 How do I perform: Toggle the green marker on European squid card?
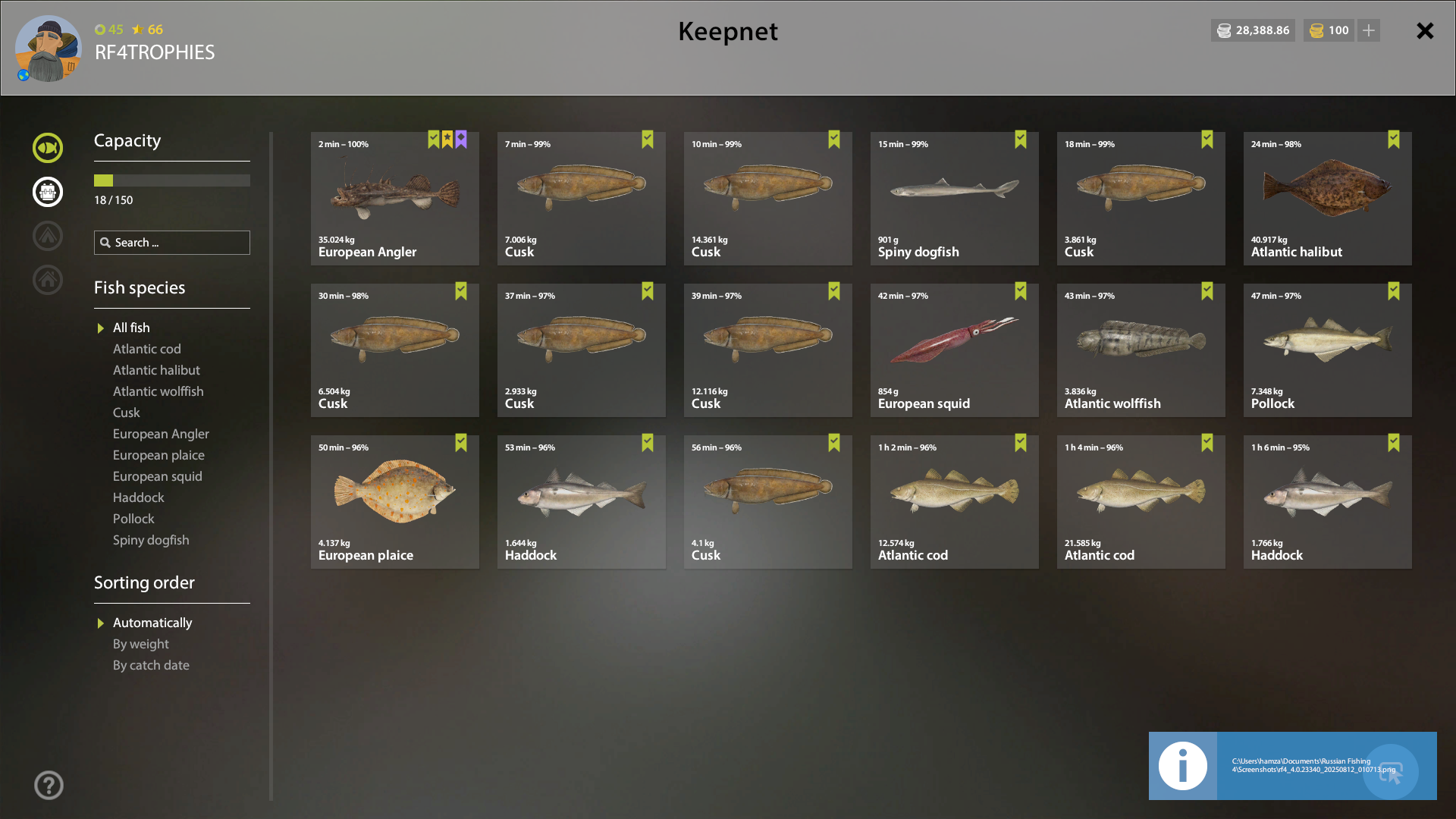point(1021,291)
